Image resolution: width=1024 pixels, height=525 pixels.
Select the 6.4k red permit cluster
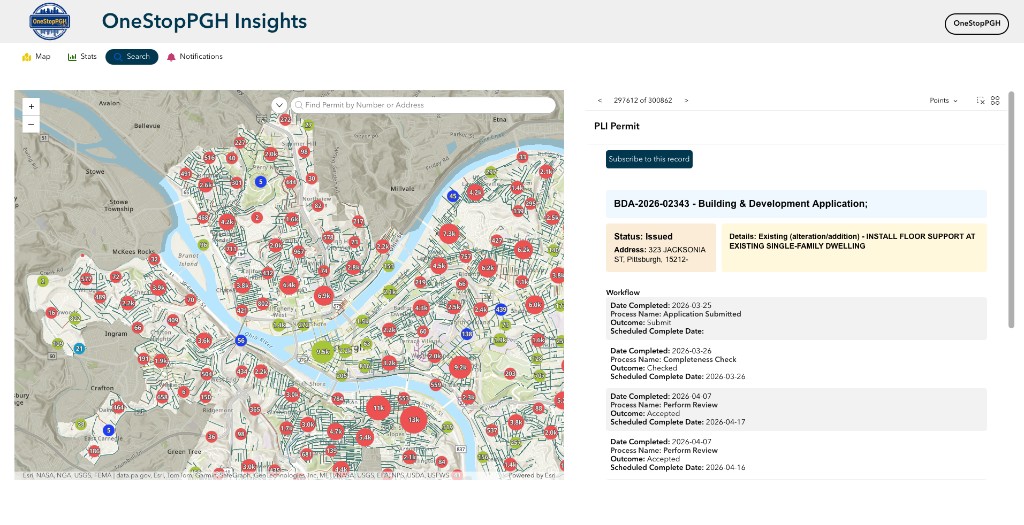coord(289,285)
